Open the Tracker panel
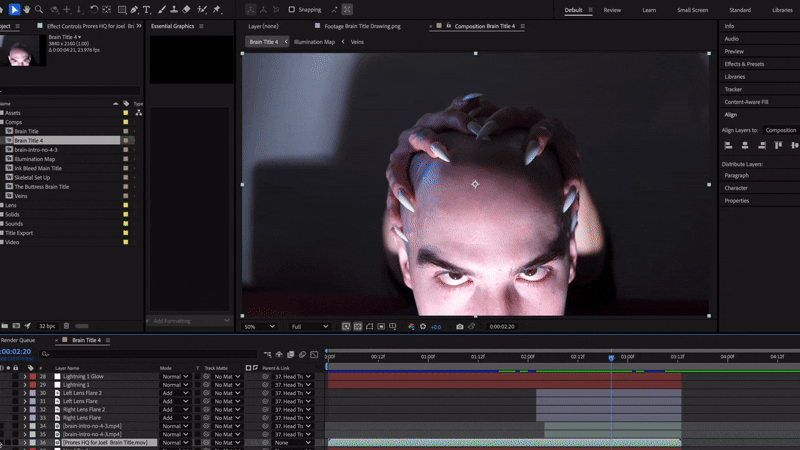Image resolution: width=800 pixels, height=450 pixels. 733,89
